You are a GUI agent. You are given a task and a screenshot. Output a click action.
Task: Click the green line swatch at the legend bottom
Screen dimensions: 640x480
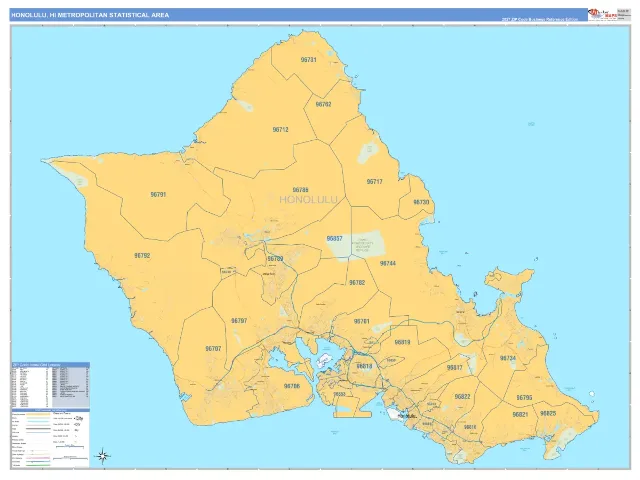pyautogui.click(x=38, y=465)
